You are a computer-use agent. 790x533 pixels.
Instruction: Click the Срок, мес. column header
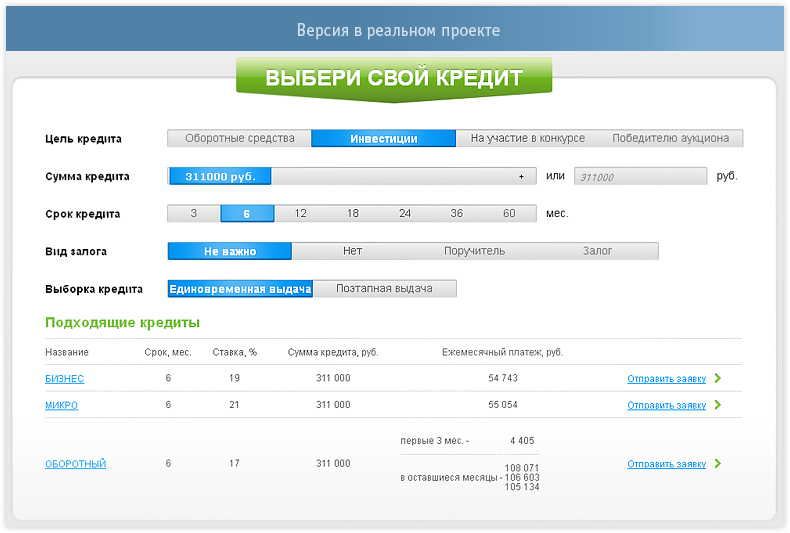pyautogui.click(x=168, y=352)
